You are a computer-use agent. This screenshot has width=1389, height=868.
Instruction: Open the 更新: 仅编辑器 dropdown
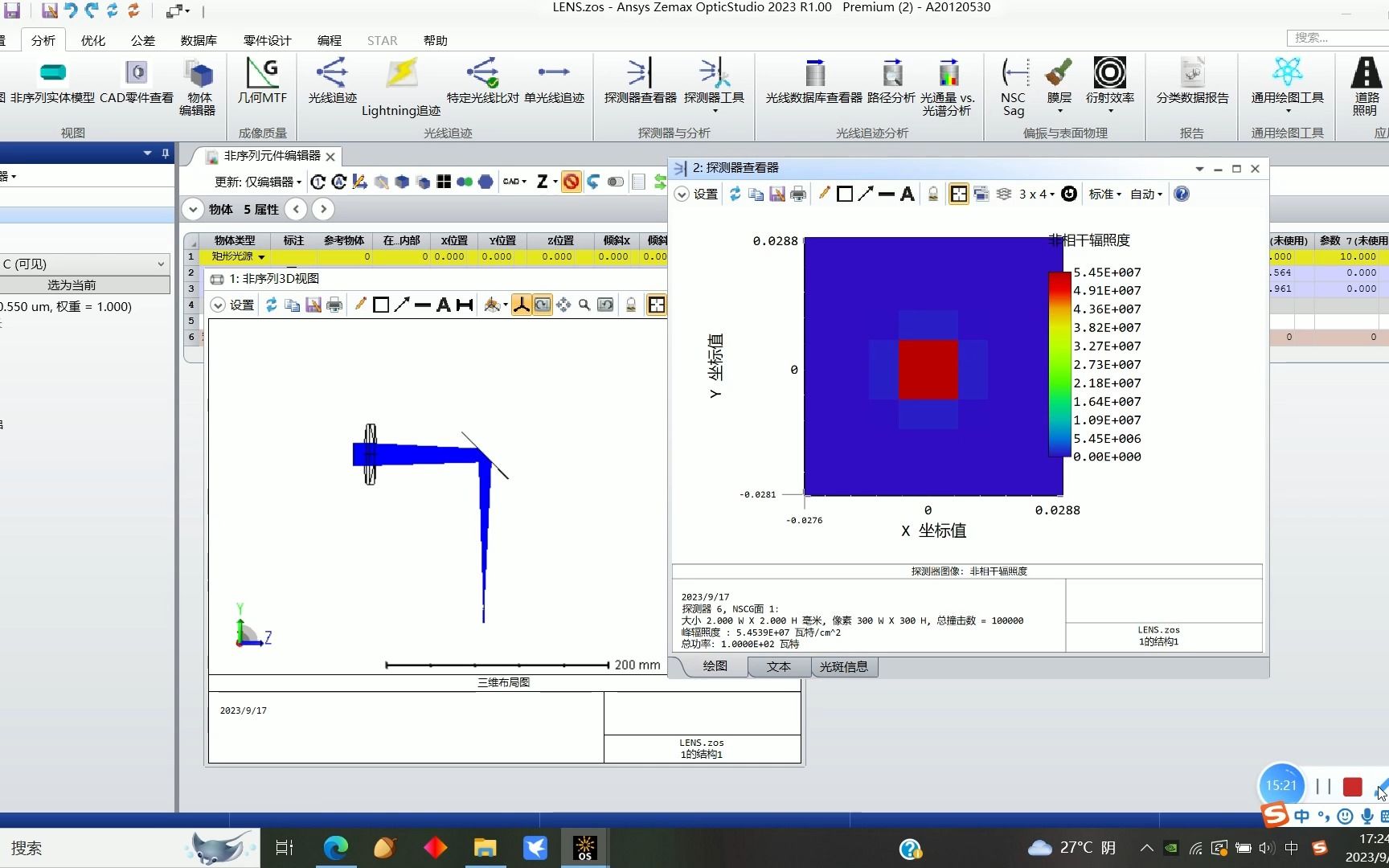click(258, 182)
